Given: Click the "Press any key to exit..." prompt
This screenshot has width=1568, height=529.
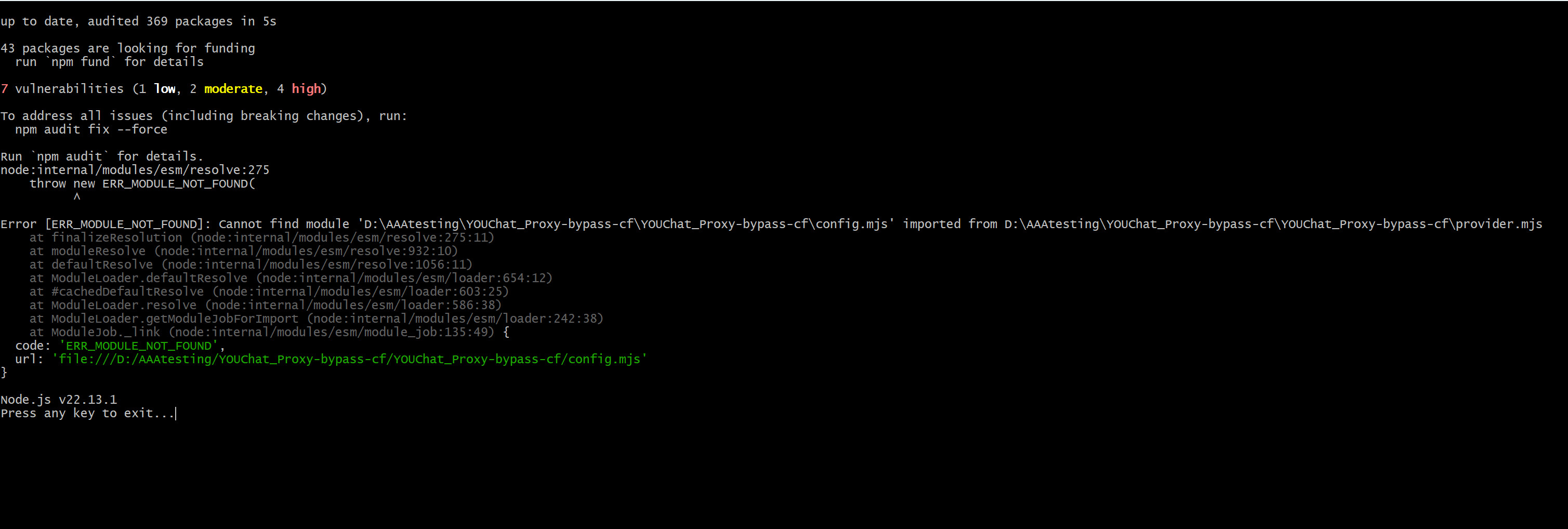Looking at the screenshot, I should pyautogui.click(x=87, y=413).
